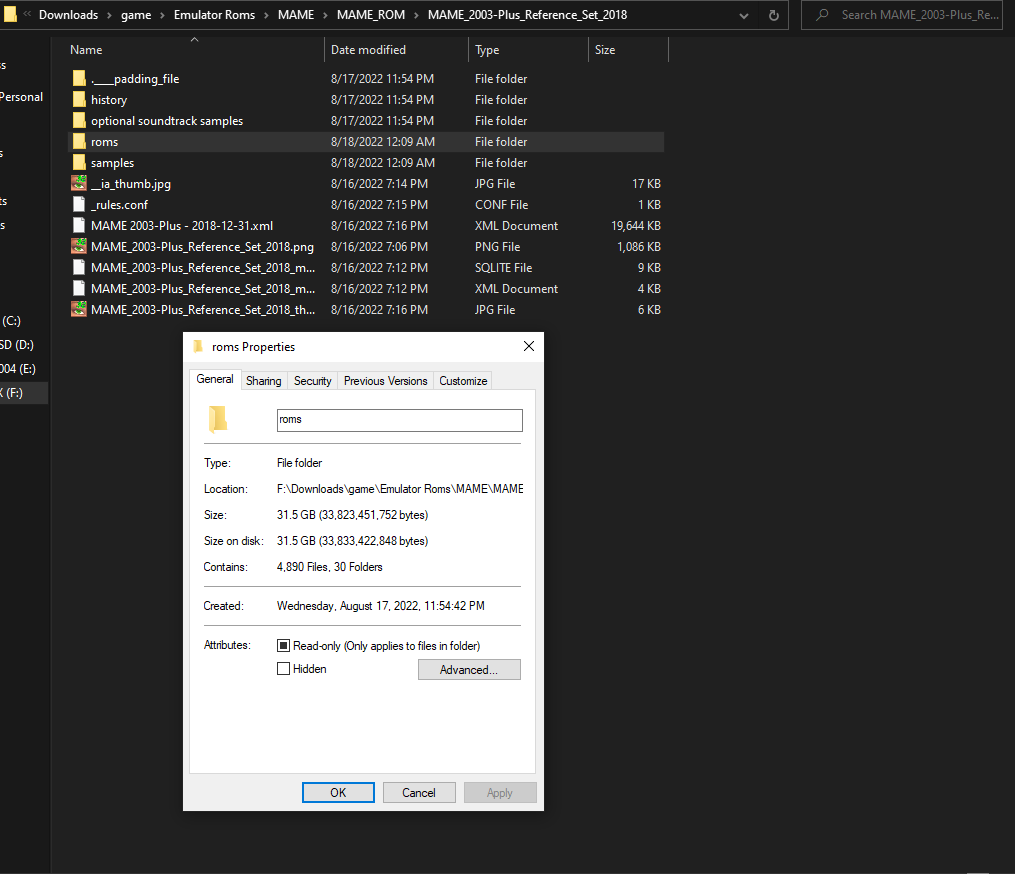This screenshot has width=1015, height=874.
Task: Click the 6 KB JPG thumbnail file icon
Action: [79, 309]
